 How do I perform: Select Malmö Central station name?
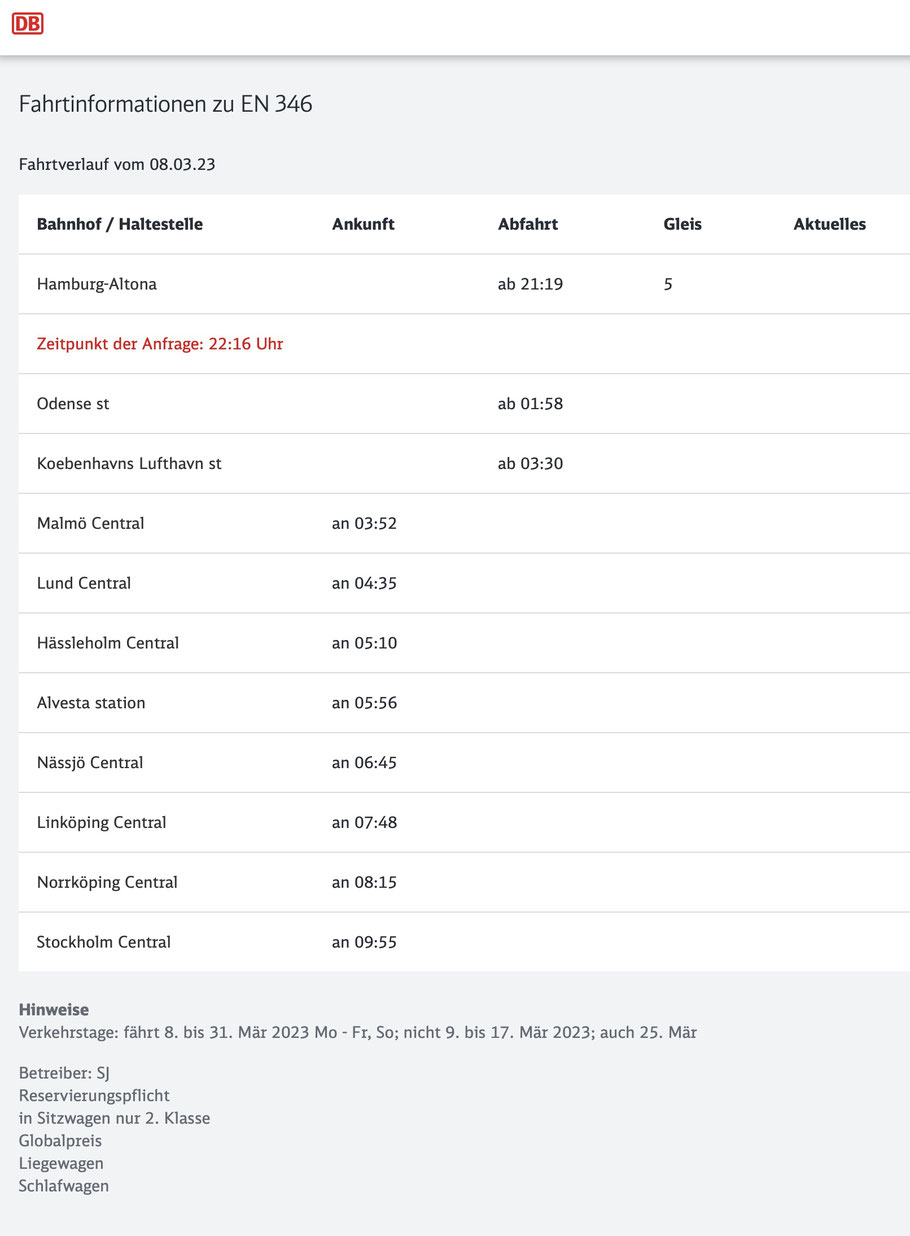(90, 523)
